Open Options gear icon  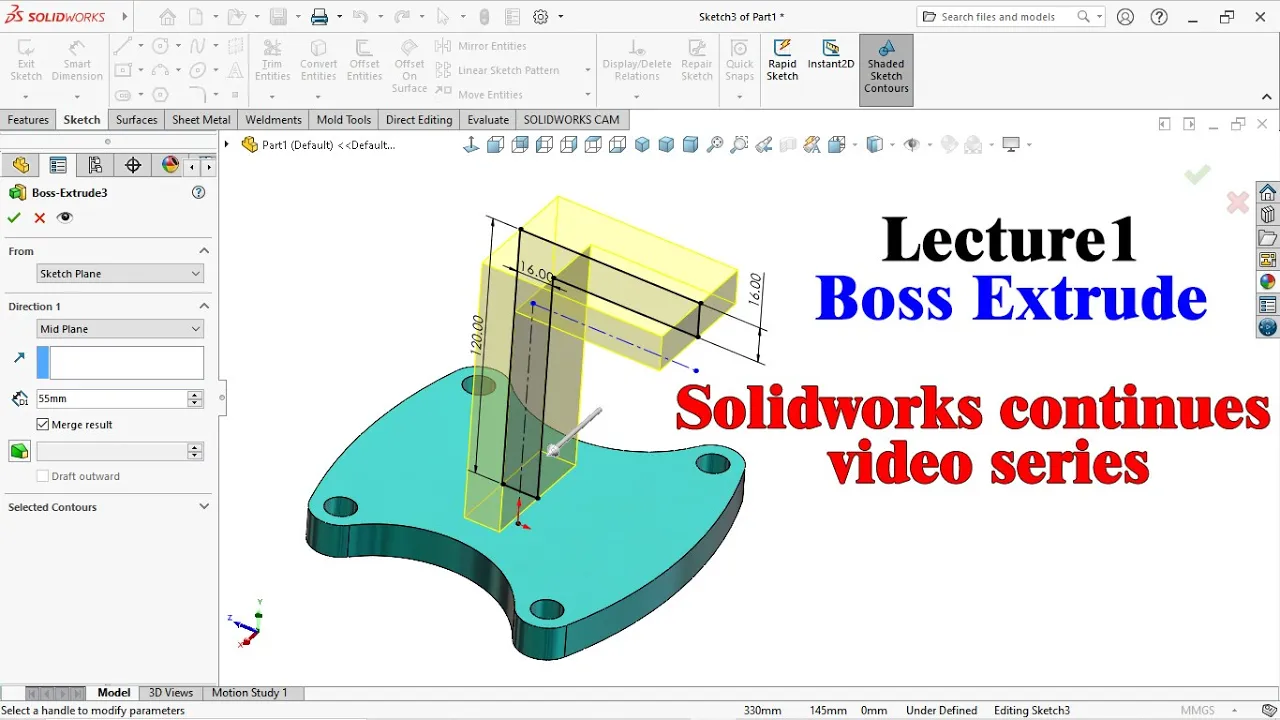[541, 16]
